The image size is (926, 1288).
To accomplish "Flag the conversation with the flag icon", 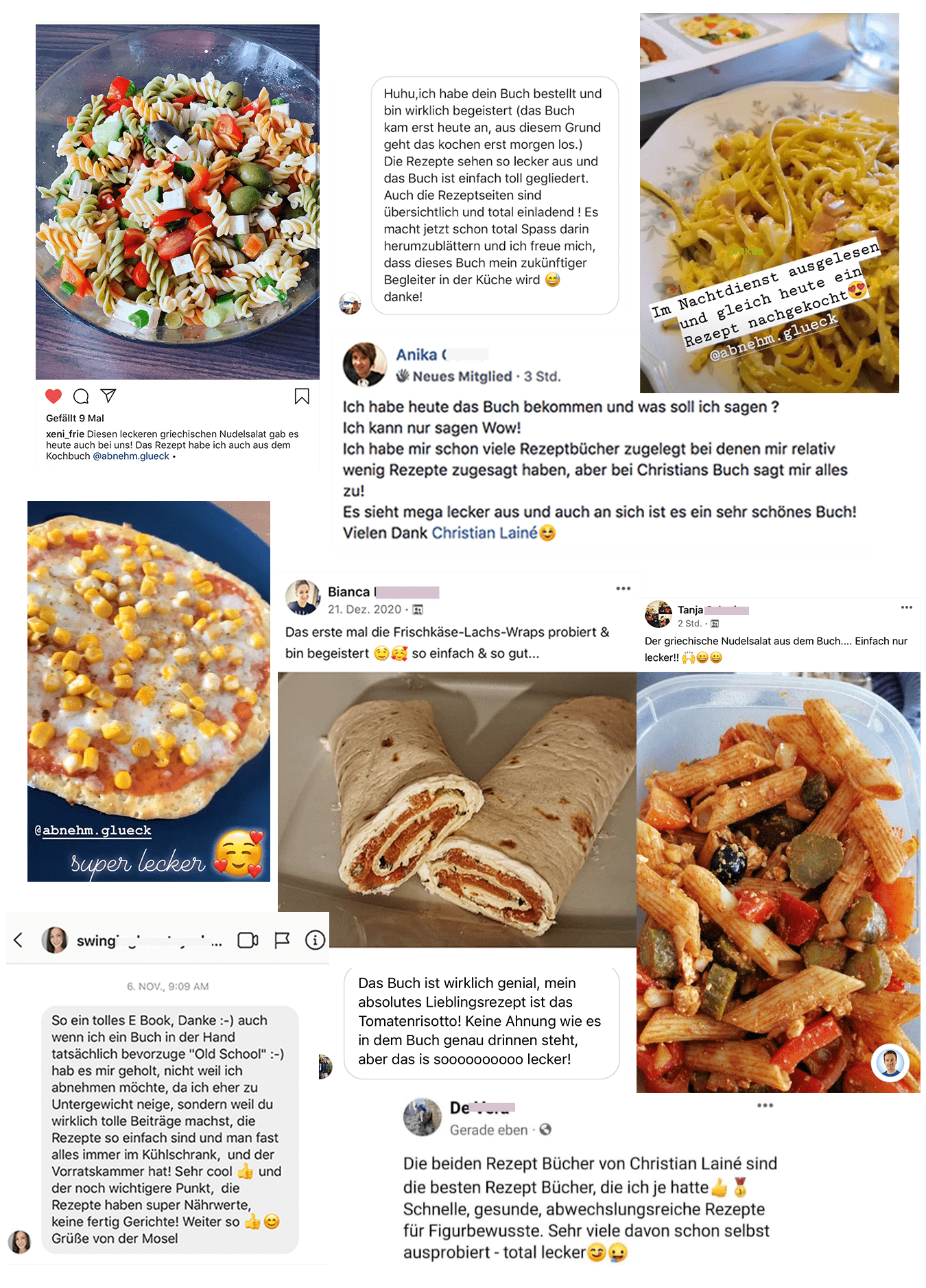I will (282, 940).
